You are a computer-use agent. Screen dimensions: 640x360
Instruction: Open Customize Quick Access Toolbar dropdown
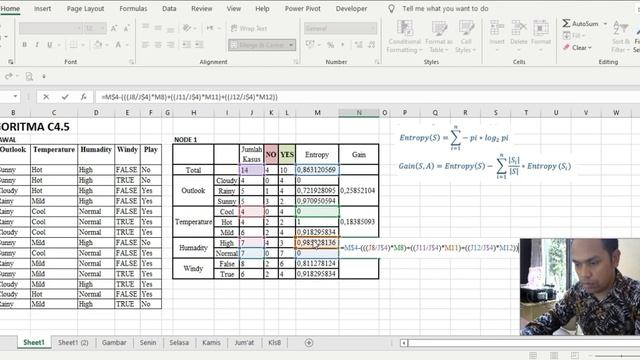(x=44, y=76)
